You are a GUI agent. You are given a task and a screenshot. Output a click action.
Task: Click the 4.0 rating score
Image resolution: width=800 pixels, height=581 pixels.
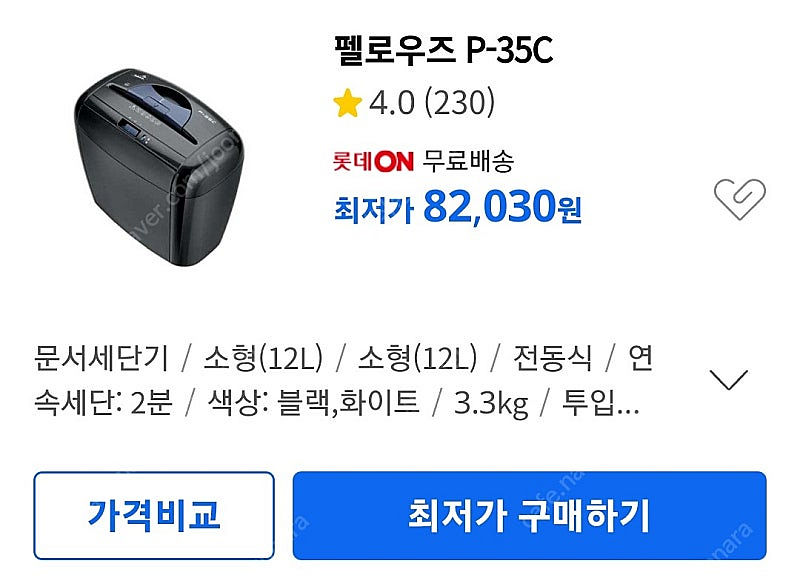click(391, 103)
